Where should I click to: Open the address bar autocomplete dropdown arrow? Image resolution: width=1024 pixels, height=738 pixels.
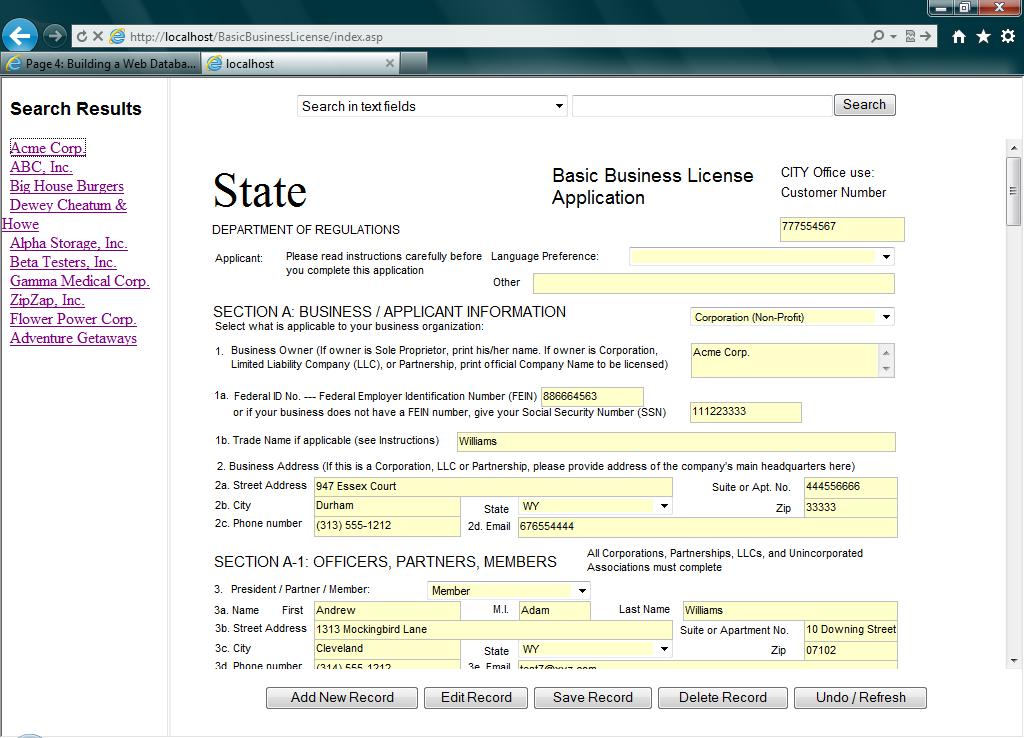893,37
